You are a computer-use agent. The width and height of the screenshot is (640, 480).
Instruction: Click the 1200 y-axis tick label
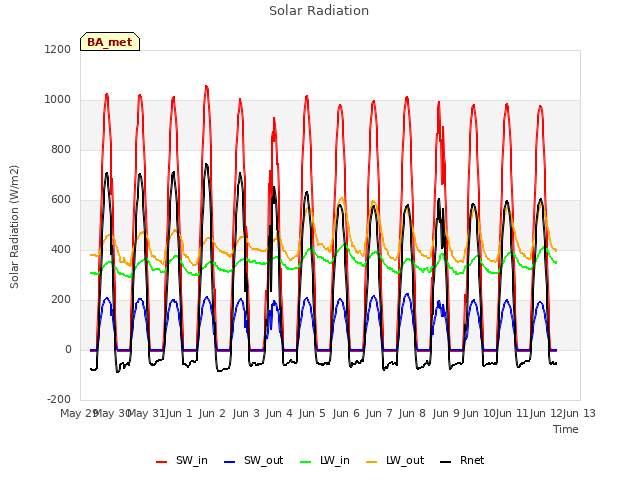pos(58,49)
